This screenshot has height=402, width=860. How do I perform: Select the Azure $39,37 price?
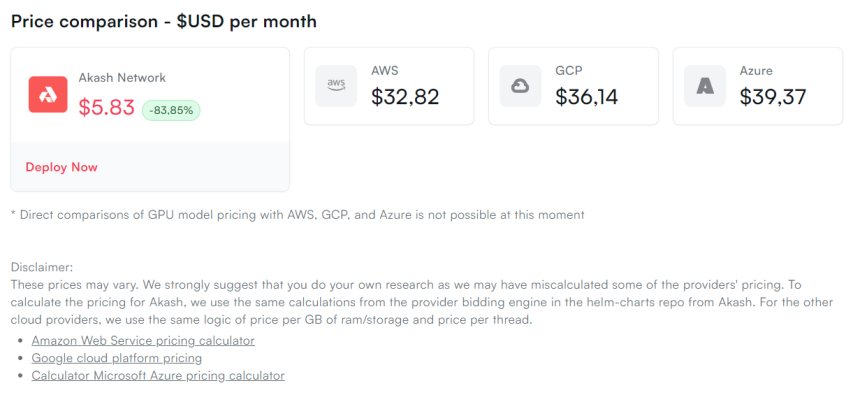point(773,97)
